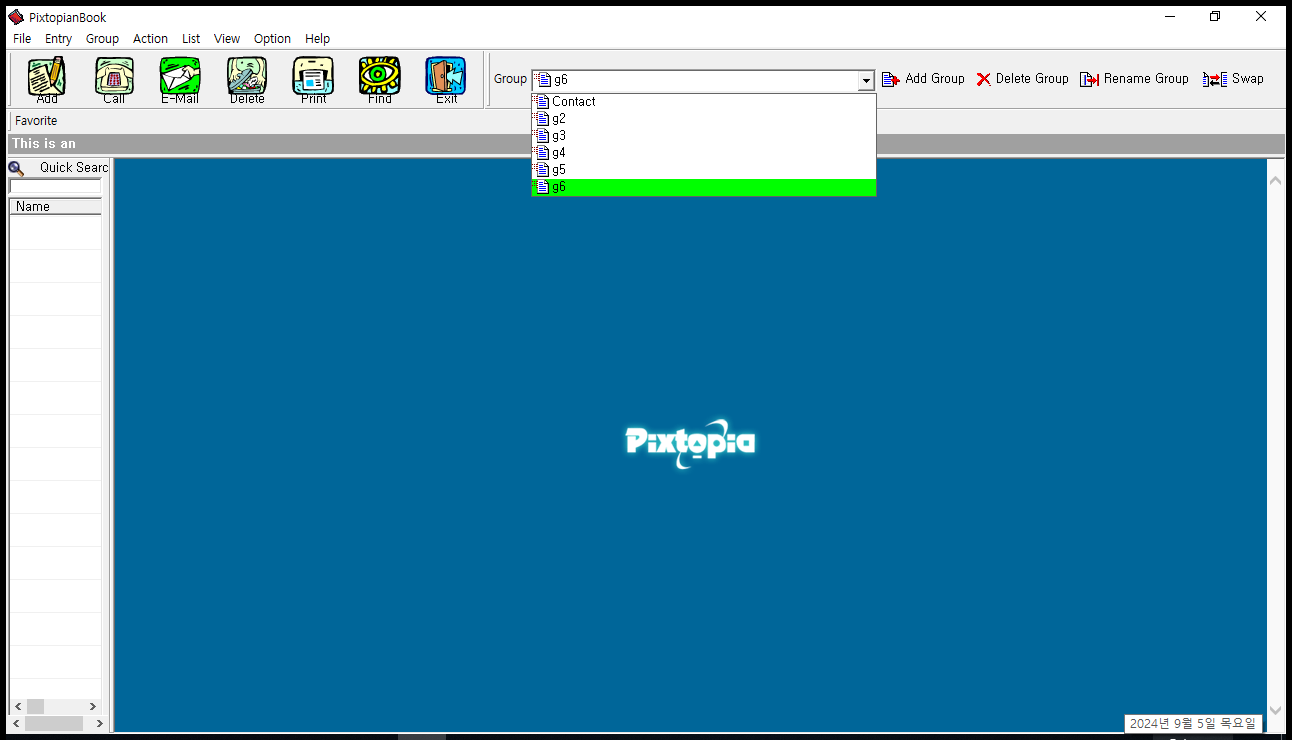The width and height of the screenshot is (1292, 740).
Task: Open the Group menu
Action: click(102, 39)
